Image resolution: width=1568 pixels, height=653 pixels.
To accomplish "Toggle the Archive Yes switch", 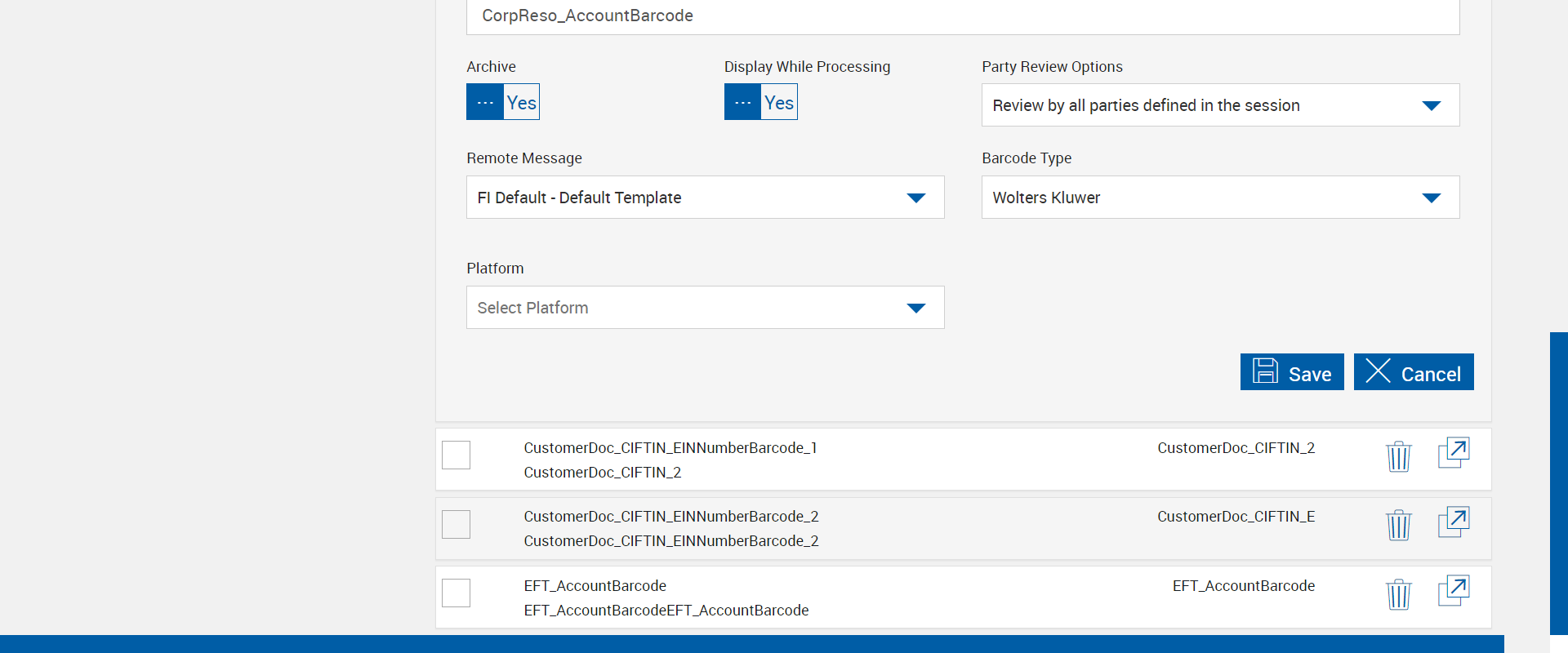I will coord(503,102).
